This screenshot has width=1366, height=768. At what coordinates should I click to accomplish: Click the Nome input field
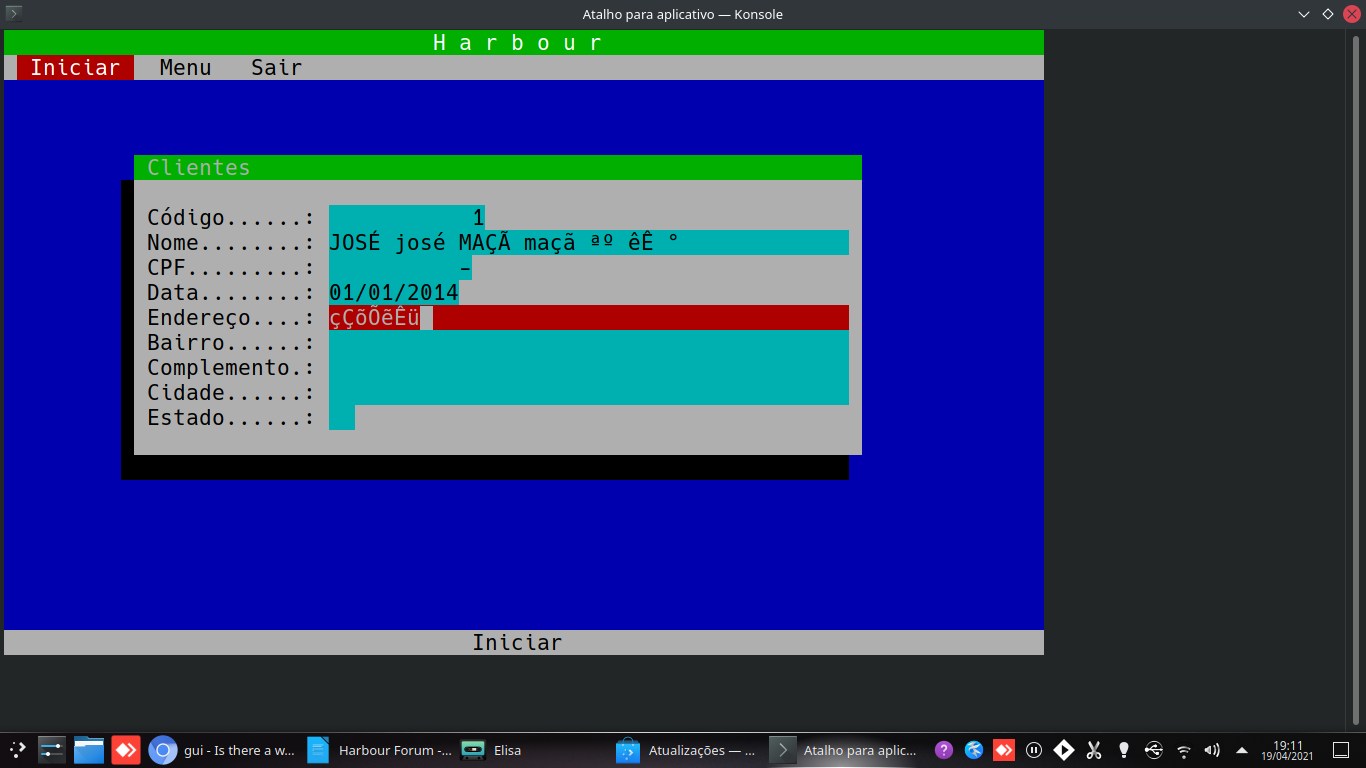pyautogui.click(x=588, y=243)
